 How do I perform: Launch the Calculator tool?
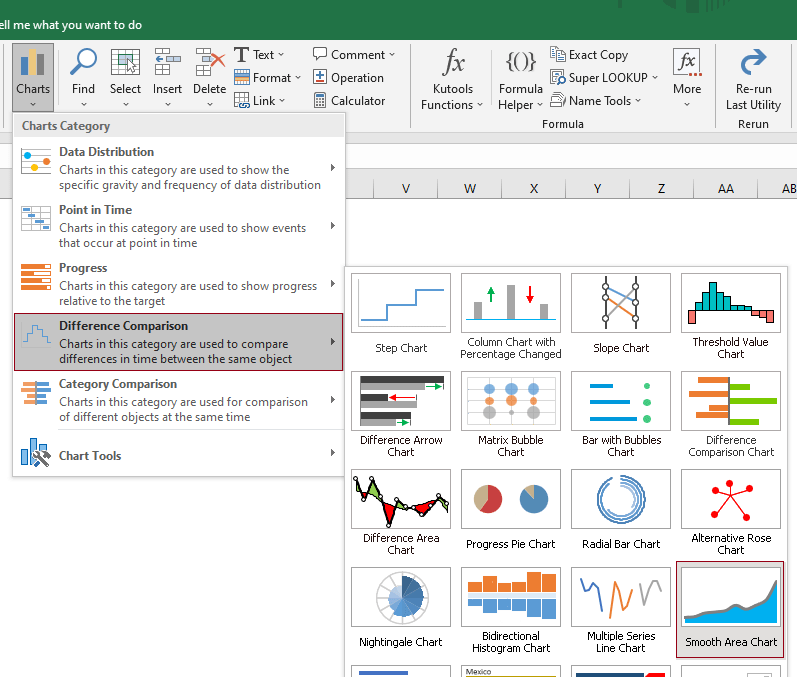pos(349,101)
